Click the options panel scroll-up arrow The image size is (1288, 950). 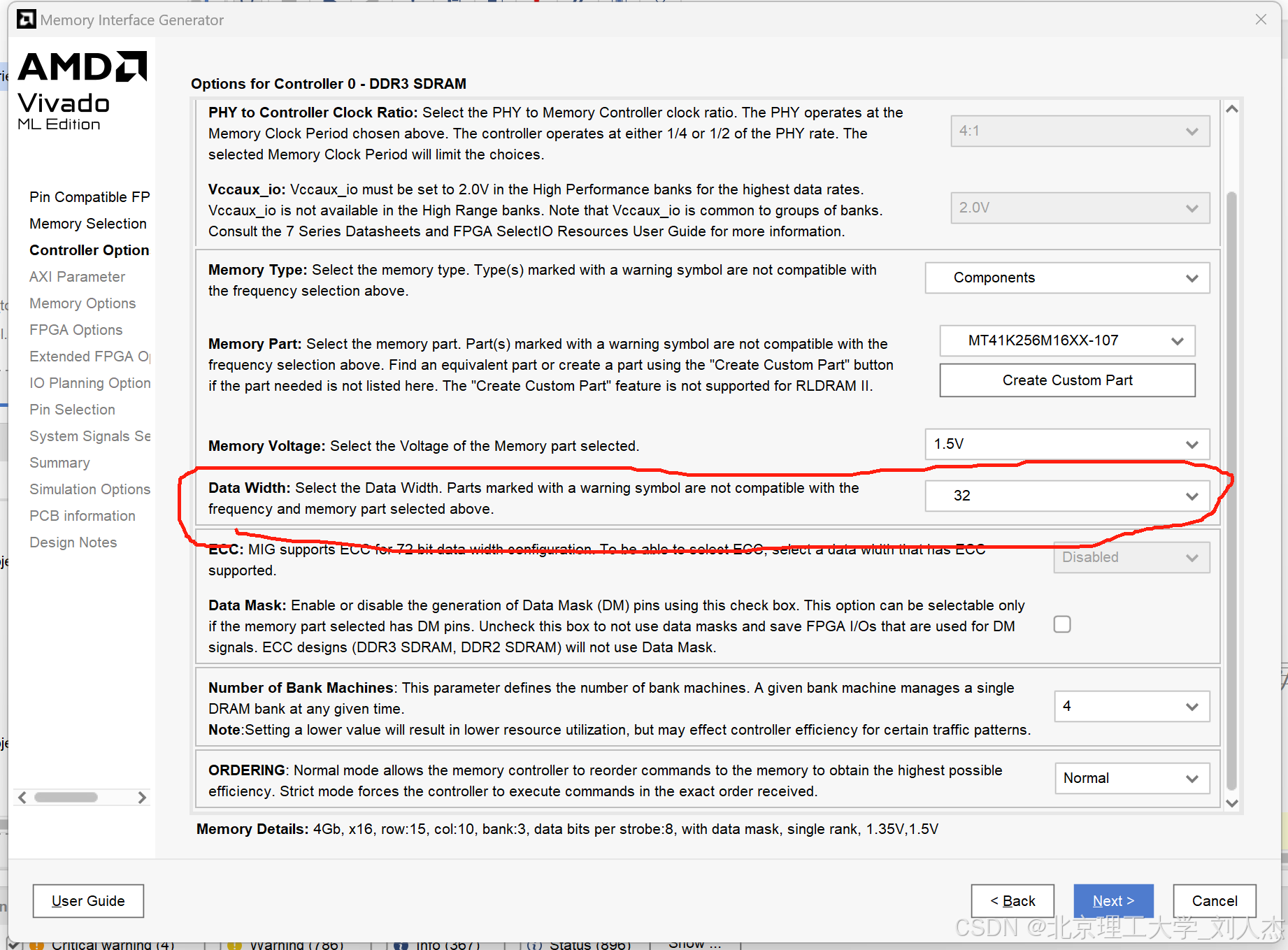(1232, 109)
